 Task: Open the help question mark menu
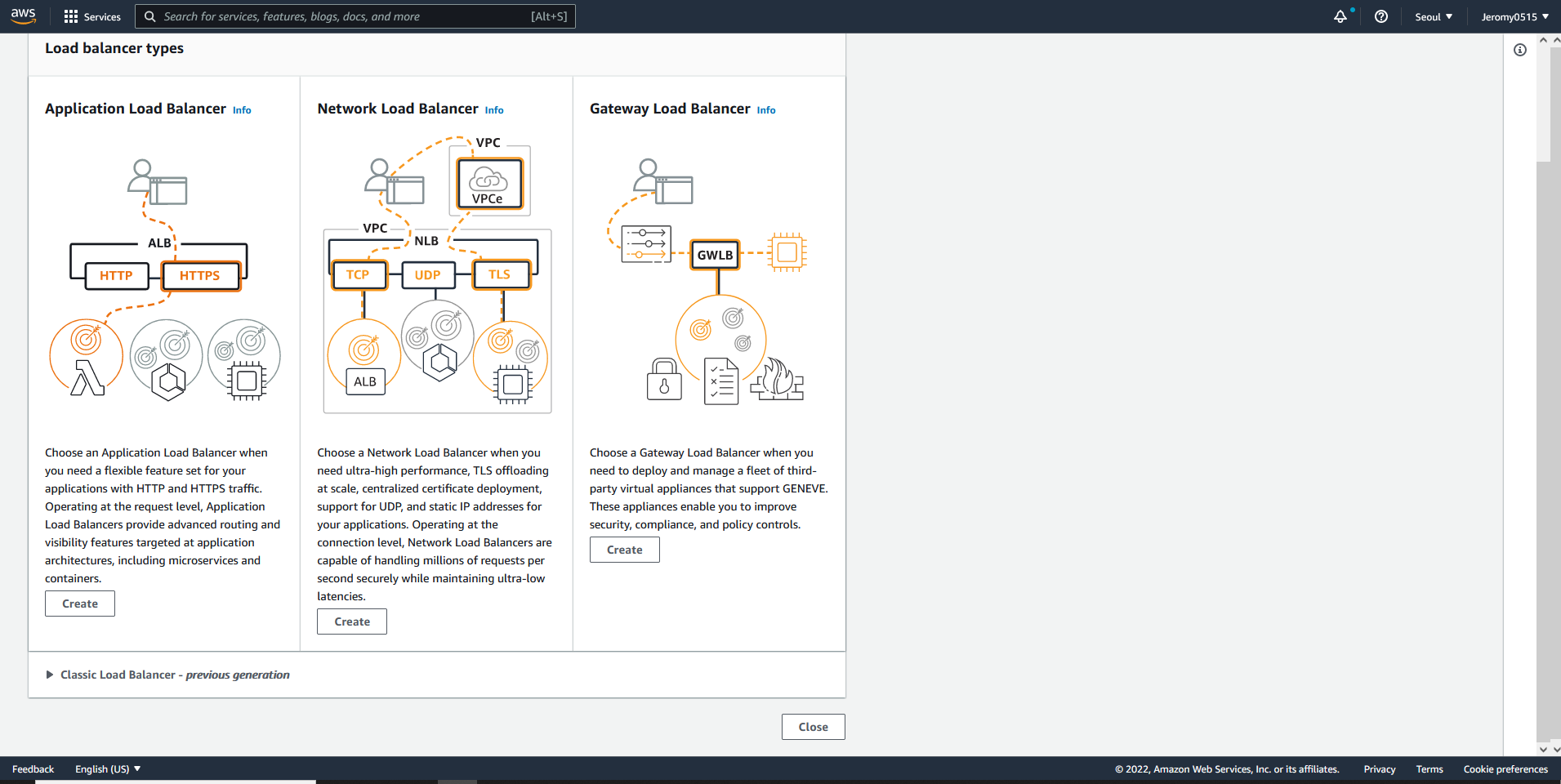1381,16
